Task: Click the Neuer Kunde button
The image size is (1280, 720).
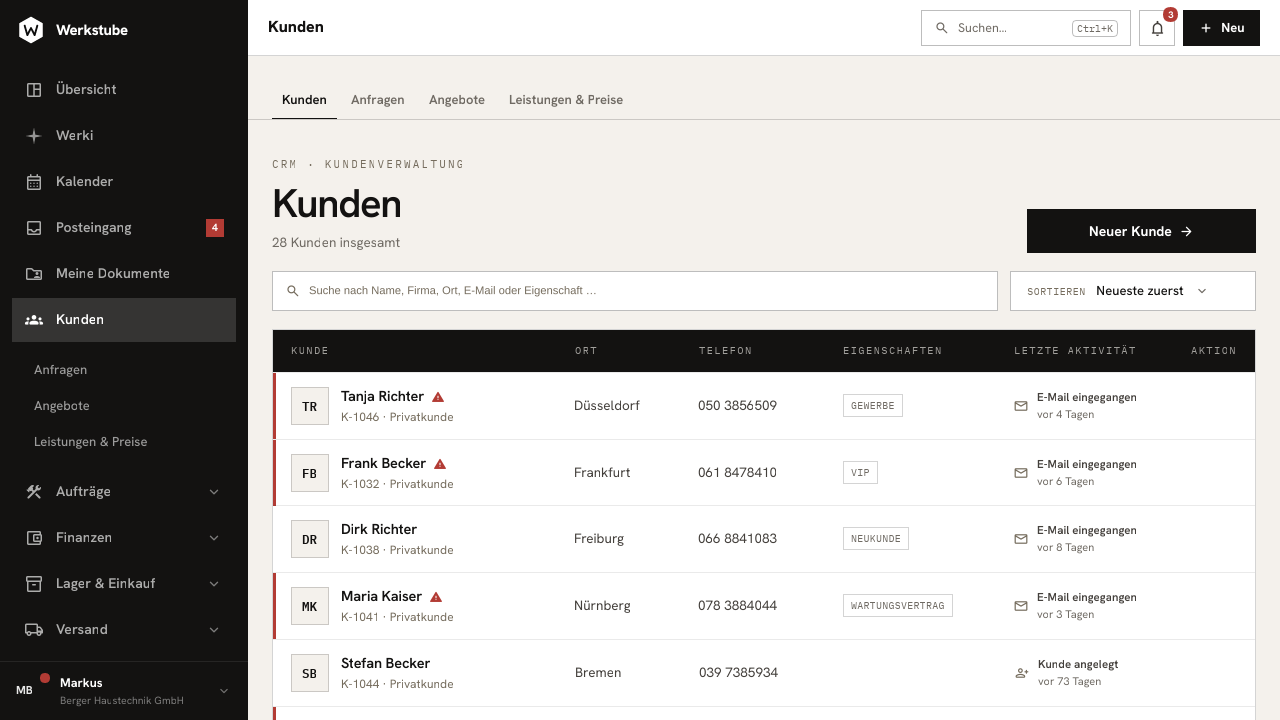Action: pyautogui.click(x=1141, y=231)
